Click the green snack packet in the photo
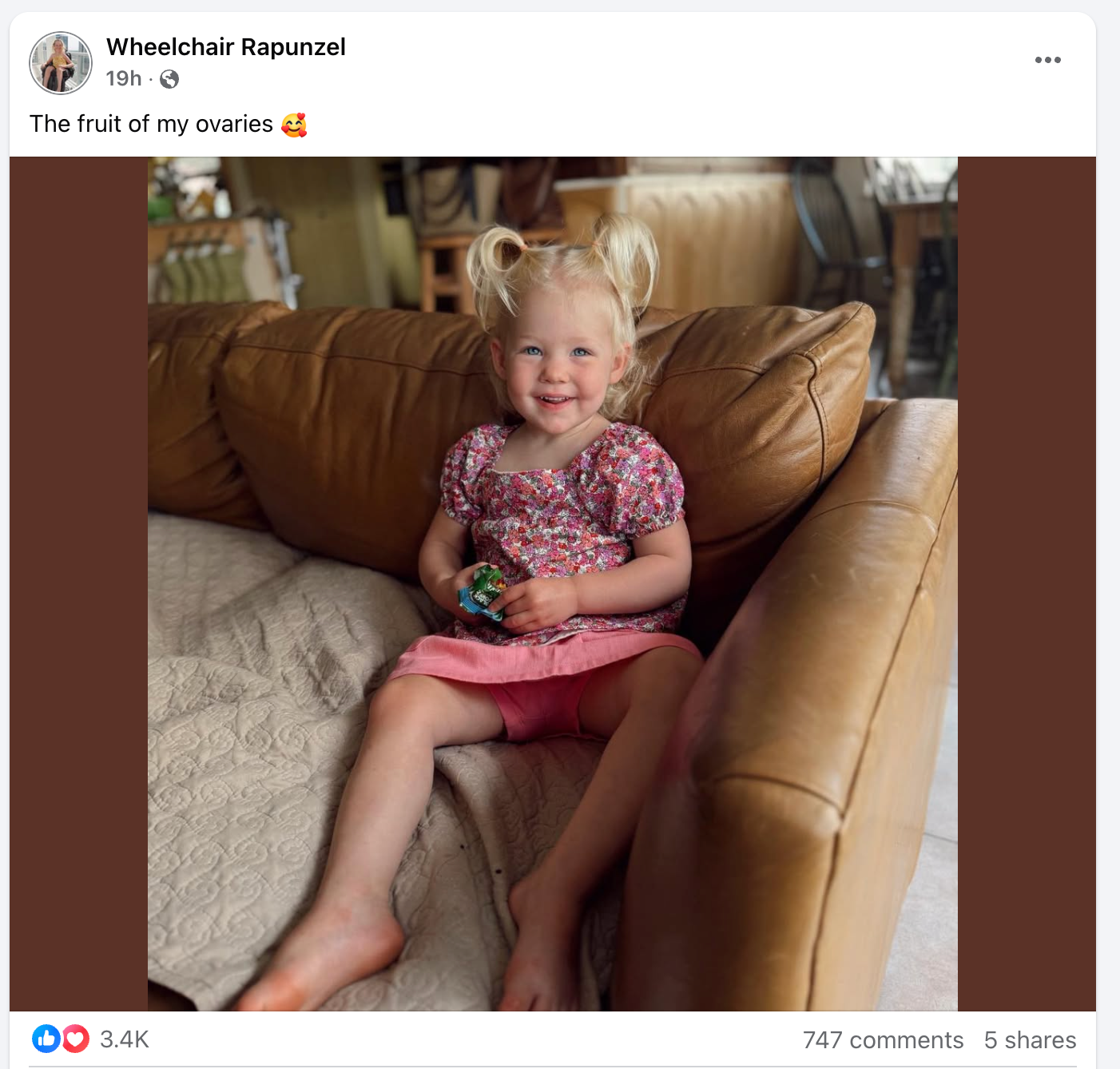 point(482,593)
